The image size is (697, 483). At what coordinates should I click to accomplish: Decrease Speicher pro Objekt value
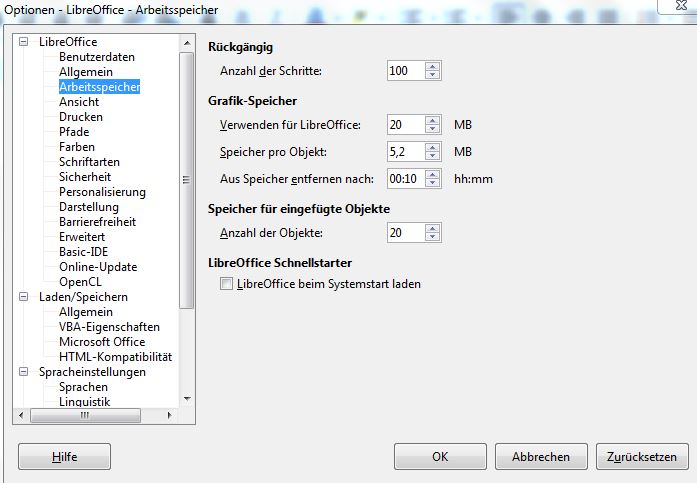click(433, 156)
